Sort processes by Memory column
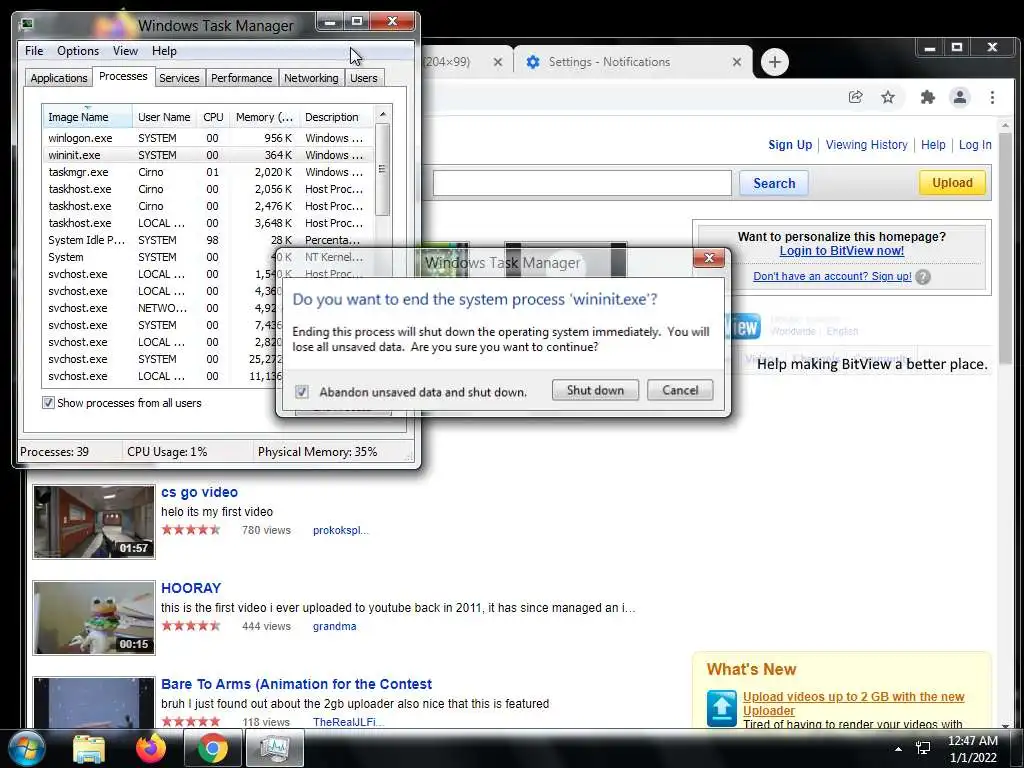Viewport: 1024px width, 768px height. [264, 117]
